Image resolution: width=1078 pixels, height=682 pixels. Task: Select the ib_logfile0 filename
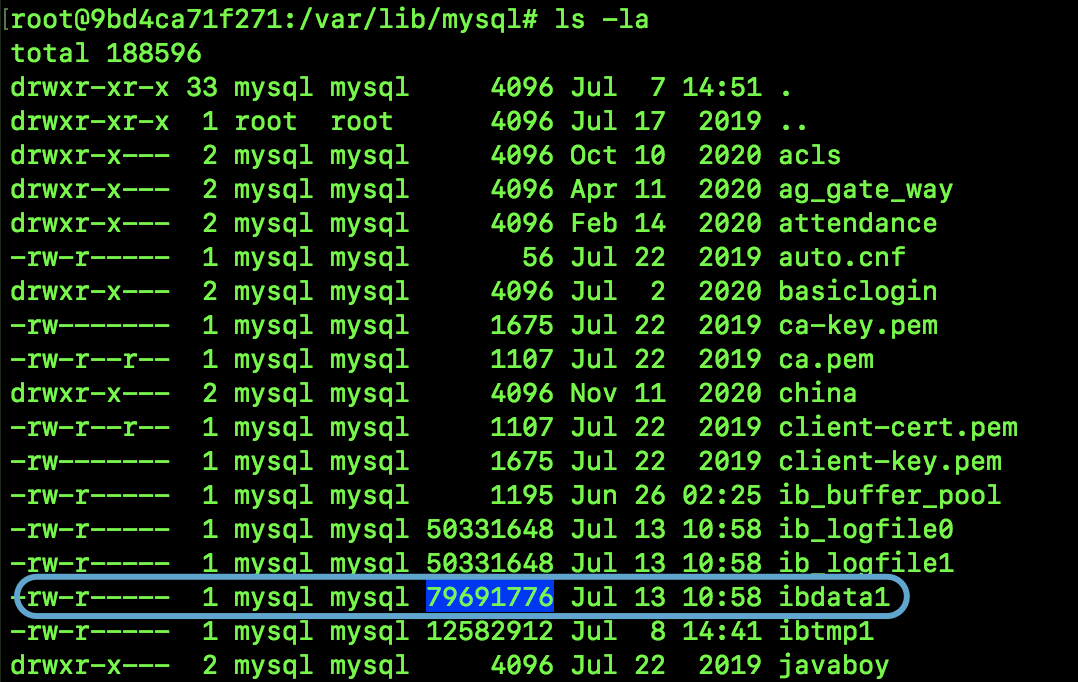click(x=866, y=529)
